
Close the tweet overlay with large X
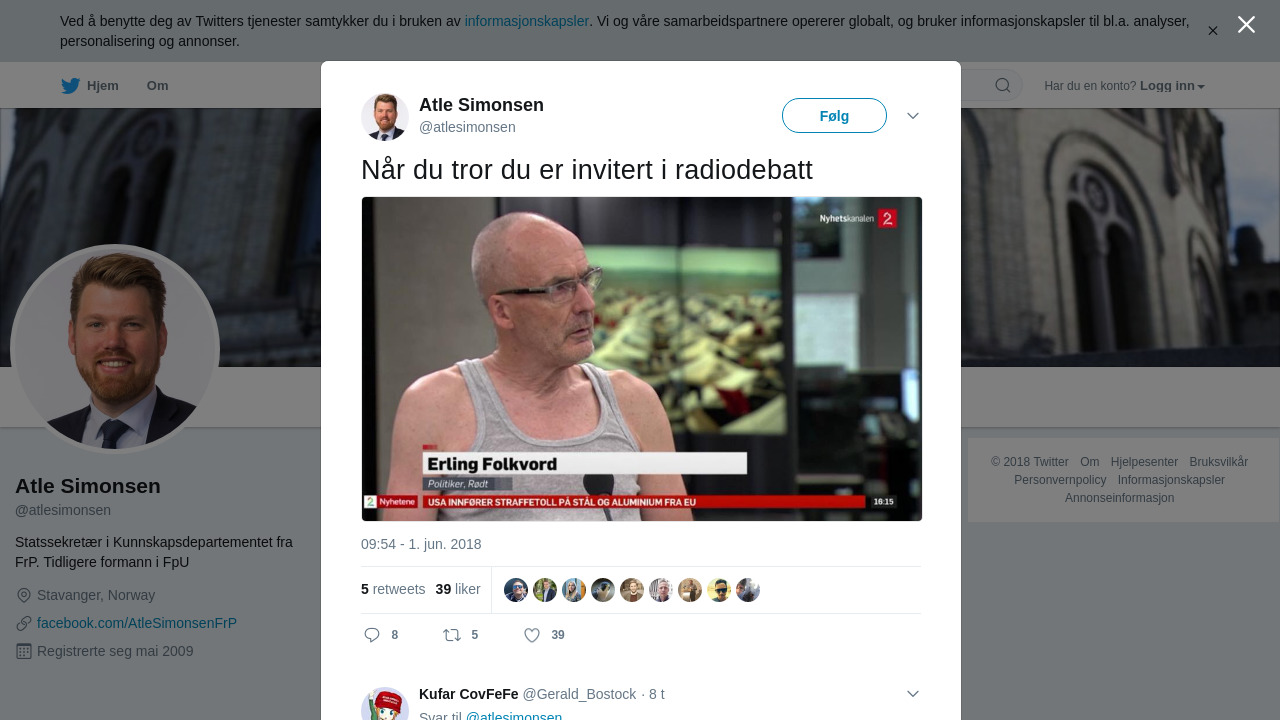coord(1246,25)
